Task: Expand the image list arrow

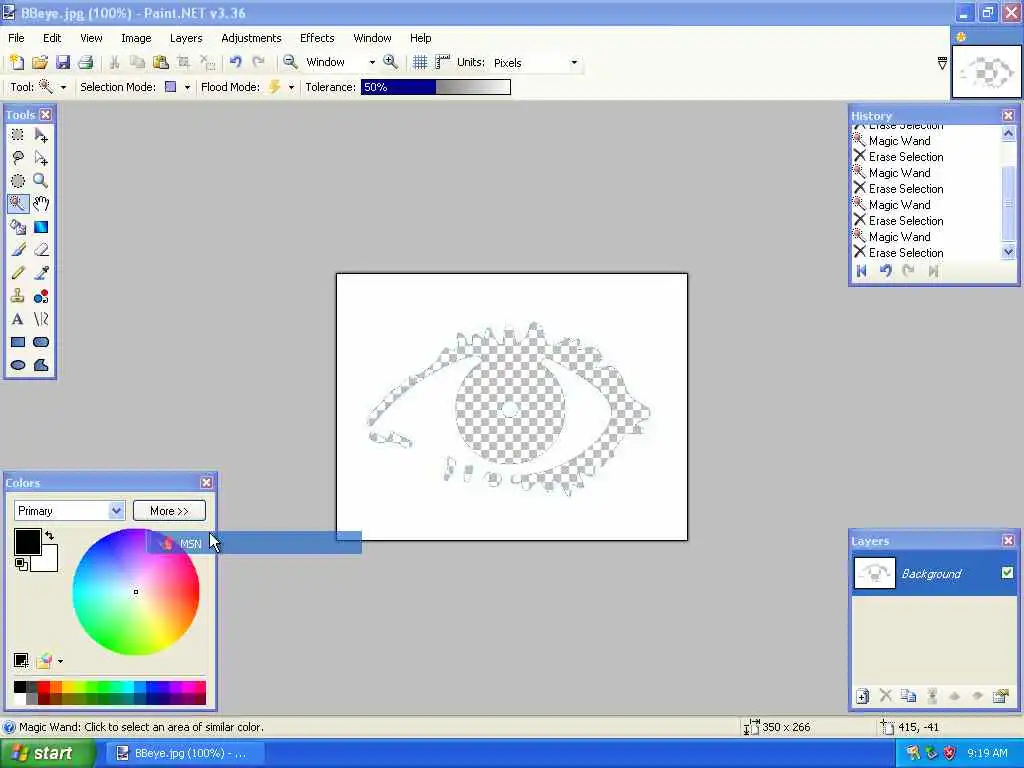Action: (x=942, y=63)
